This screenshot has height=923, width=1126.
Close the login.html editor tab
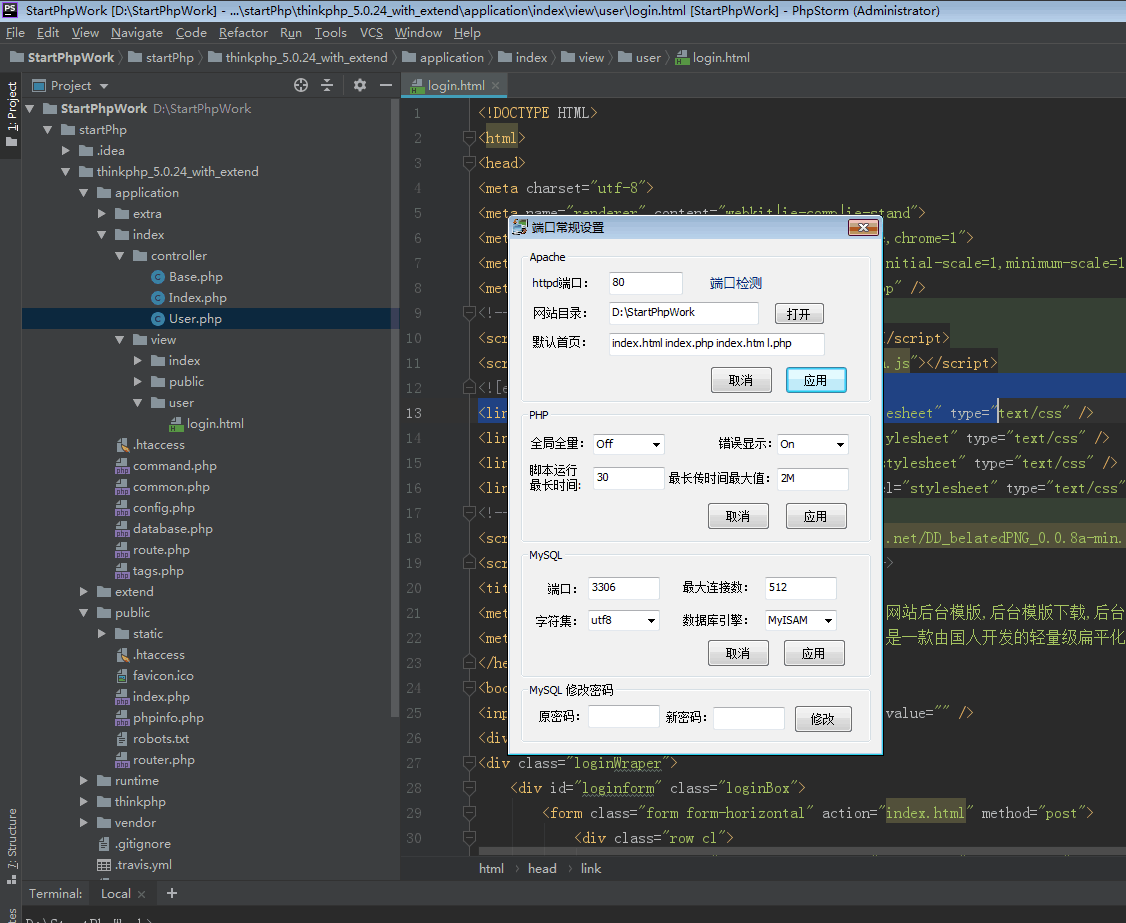(x=496, y=86)
